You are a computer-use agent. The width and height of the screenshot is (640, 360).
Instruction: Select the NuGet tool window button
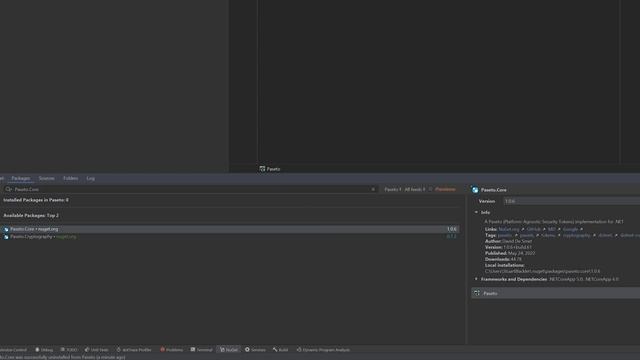[229, 350]
